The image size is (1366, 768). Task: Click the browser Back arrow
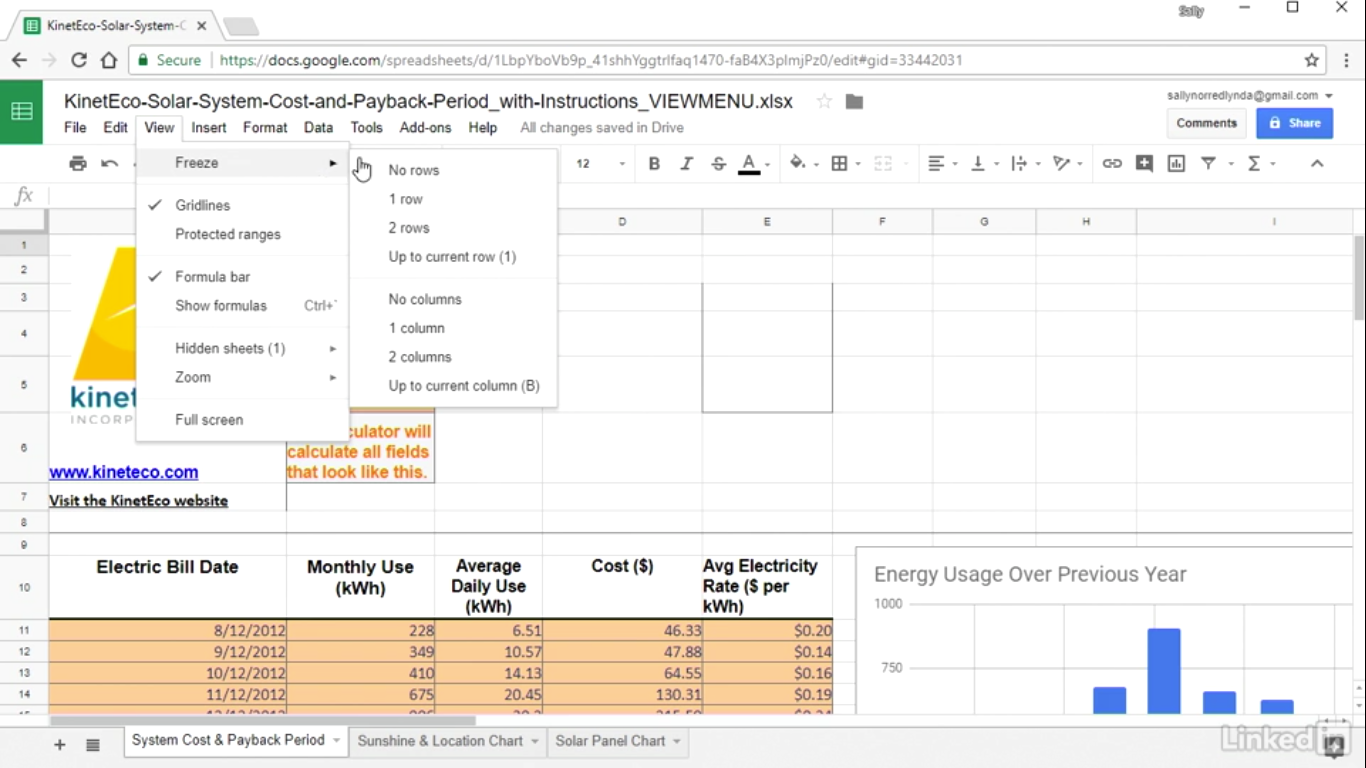click(19, 60)
